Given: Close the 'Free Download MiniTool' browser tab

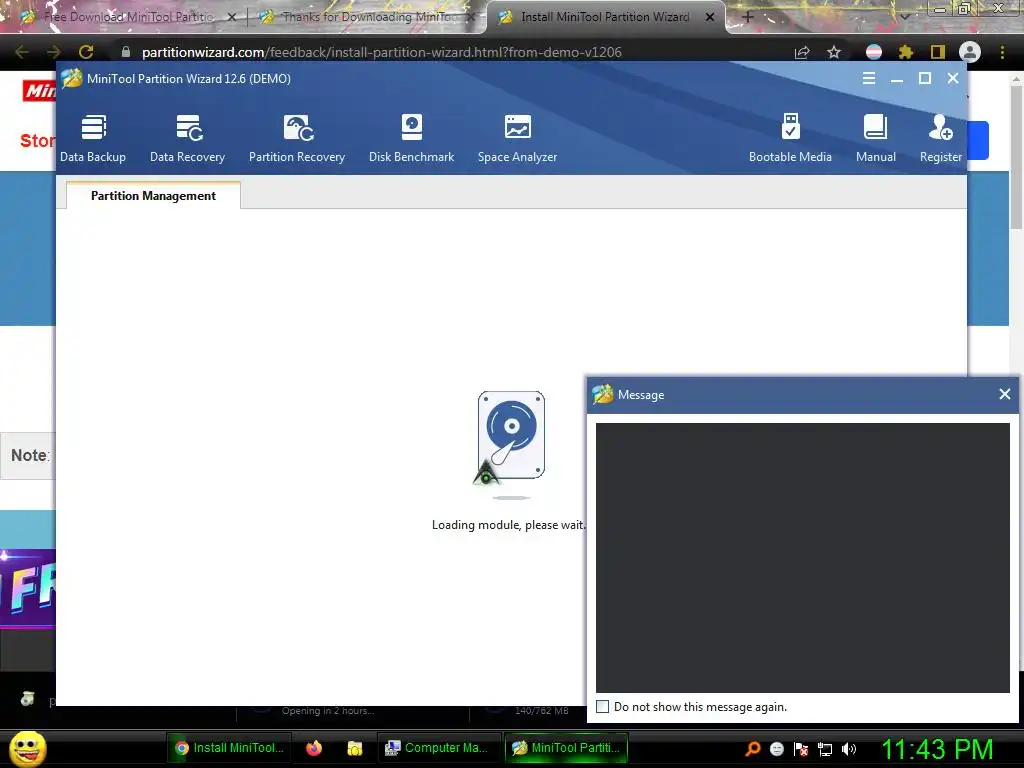Looking at the screenshot, I should pyautogui.click(x=232, y=17).
